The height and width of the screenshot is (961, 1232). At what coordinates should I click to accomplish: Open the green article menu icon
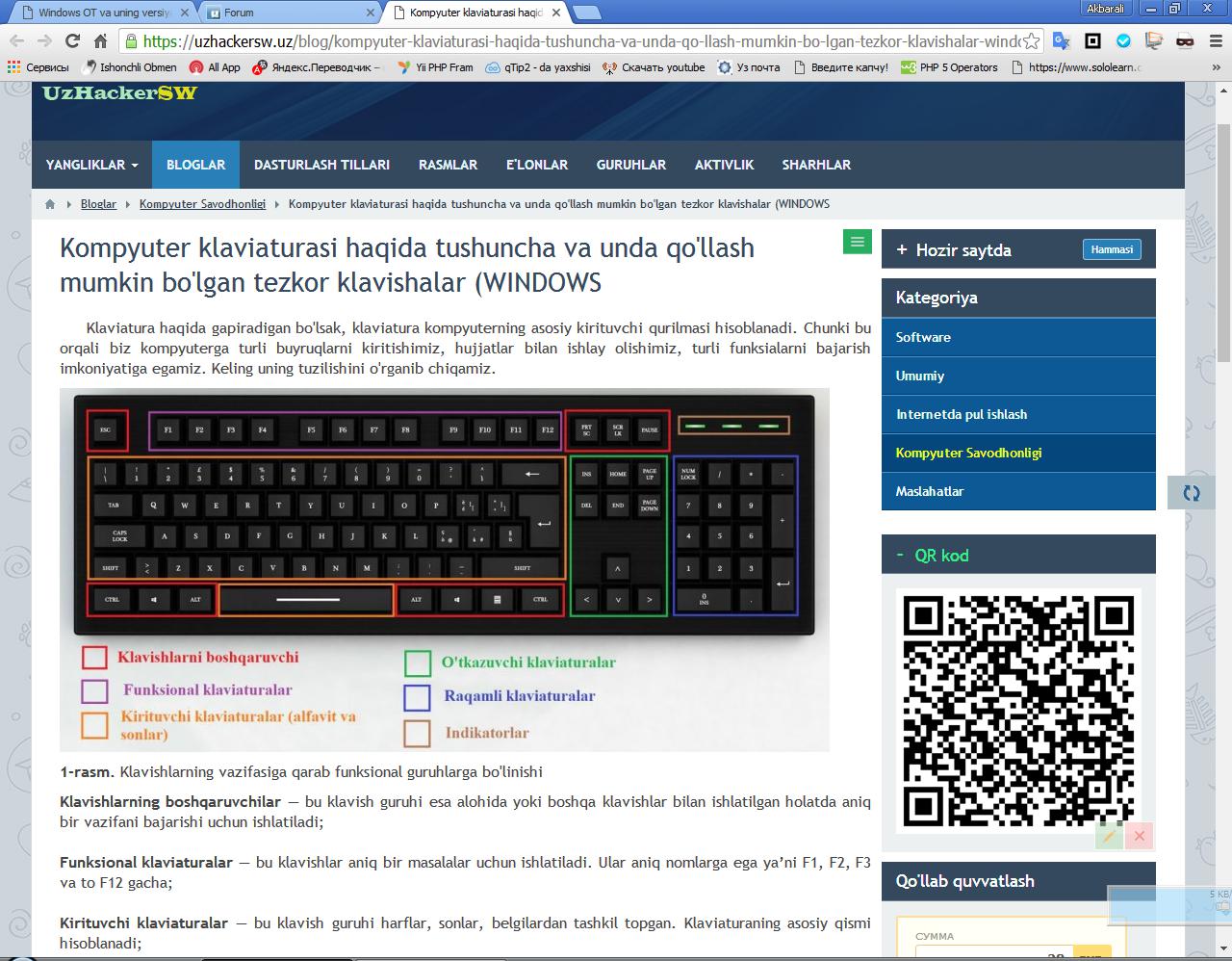pyautogui.click(x=857, y=242)
